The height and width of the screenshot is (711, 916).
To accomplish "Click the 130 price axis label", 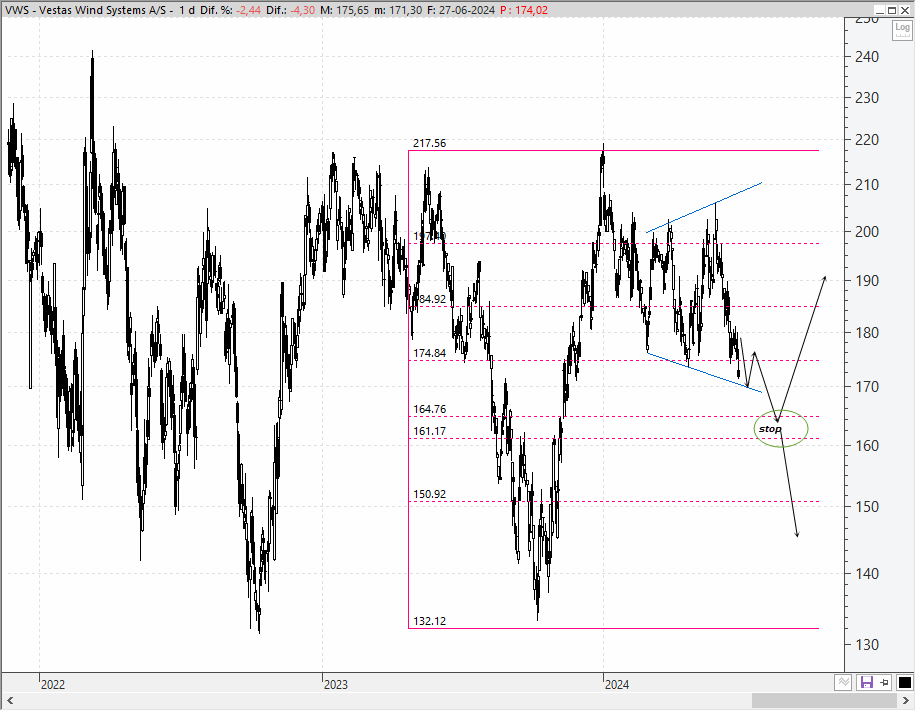I will [867, 644].
